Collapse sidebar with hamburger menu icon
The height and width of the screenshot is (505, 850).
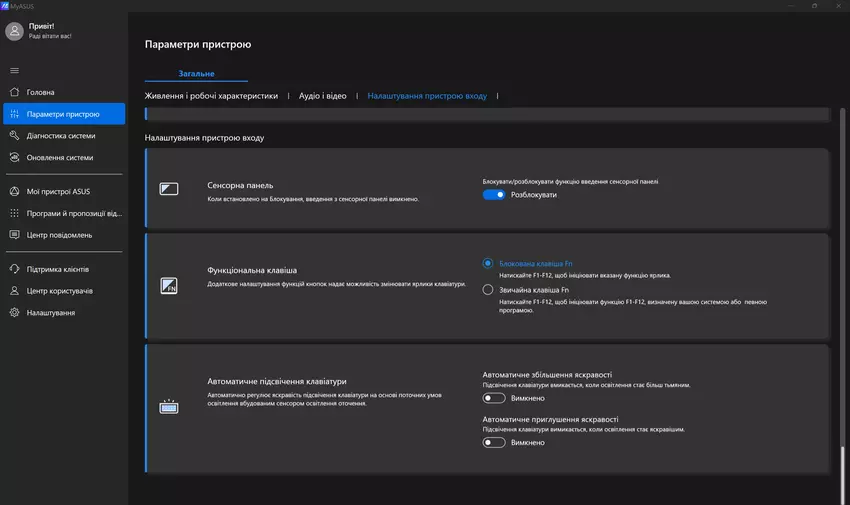[x=14, y=70]
